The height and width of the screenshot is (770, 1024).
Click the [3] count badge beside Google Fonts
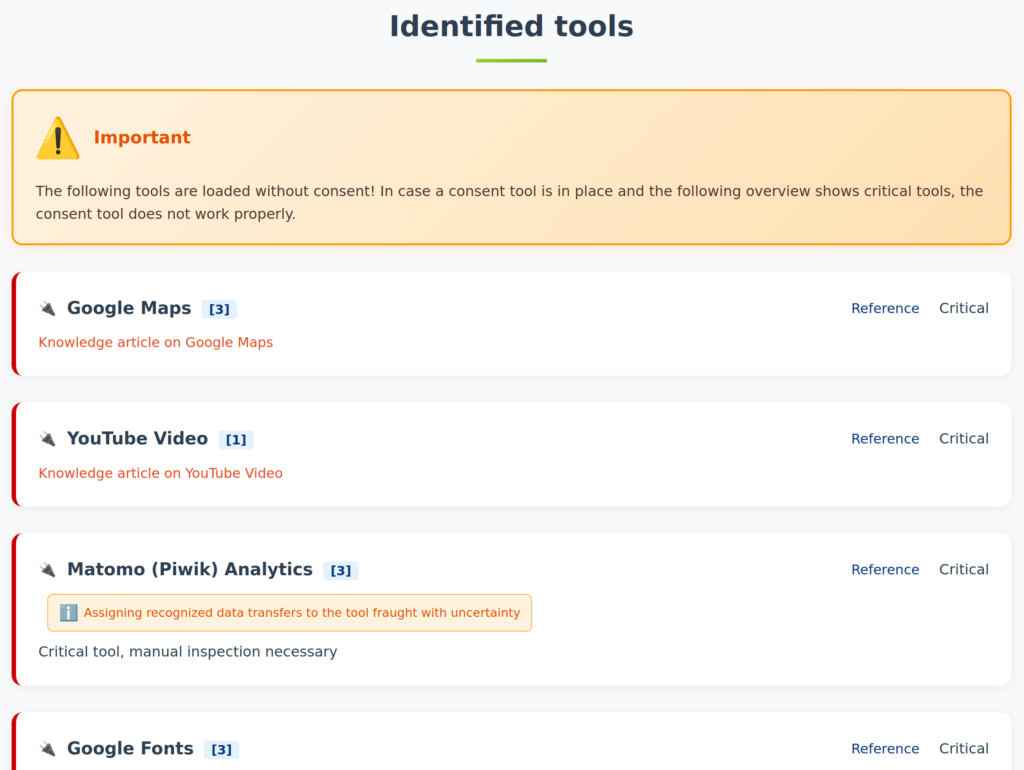[x=222, y=750]
